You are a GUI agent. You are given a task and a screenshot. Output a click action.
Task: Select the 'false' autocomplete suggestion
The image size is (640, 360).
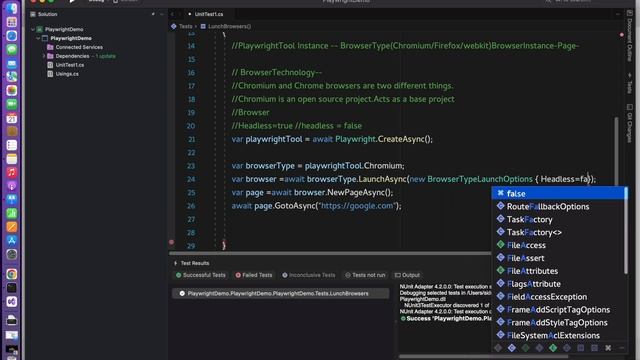559,193
